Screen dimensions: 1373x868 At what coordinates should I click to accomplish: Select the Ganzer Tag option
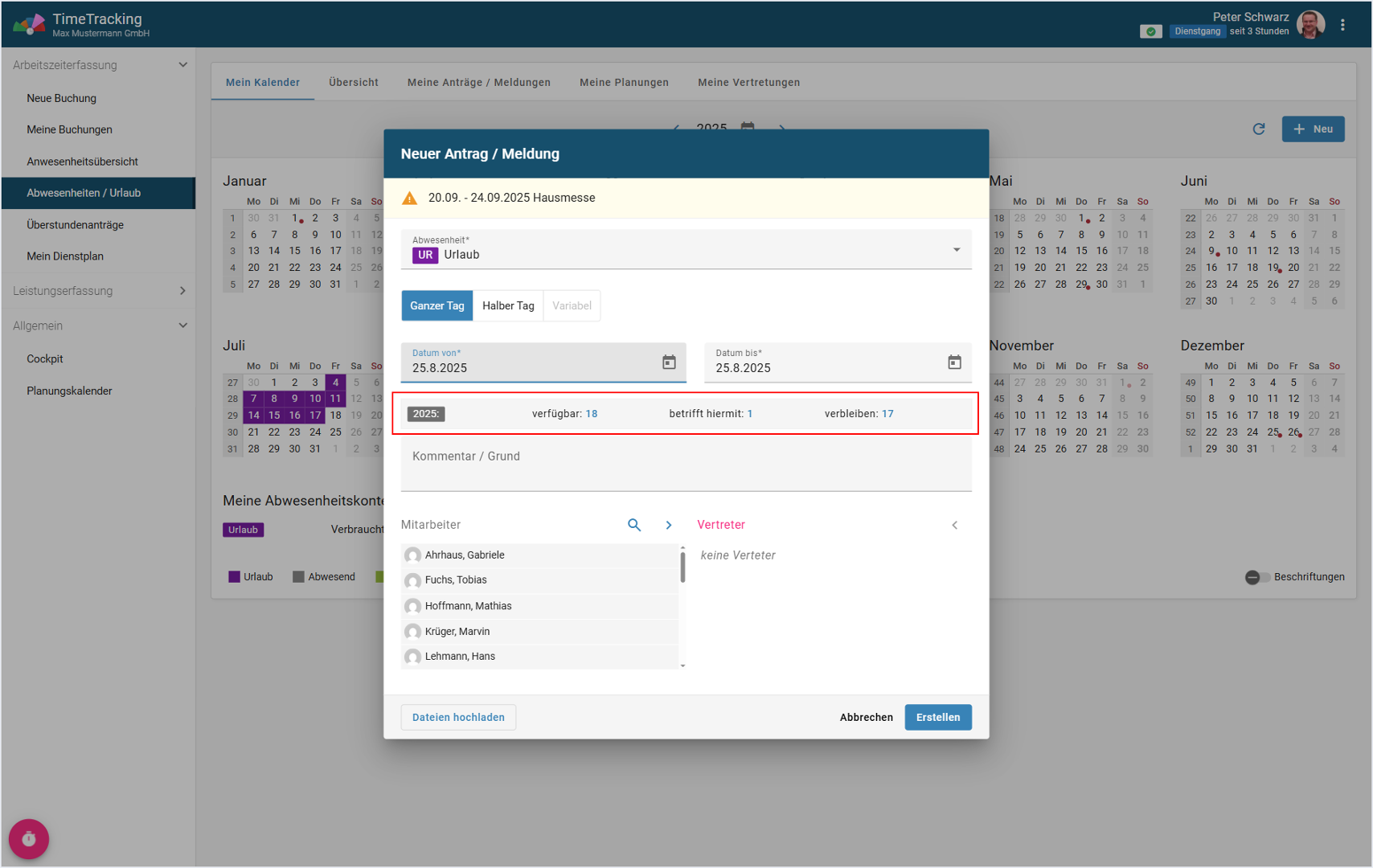tap(436, 305)
